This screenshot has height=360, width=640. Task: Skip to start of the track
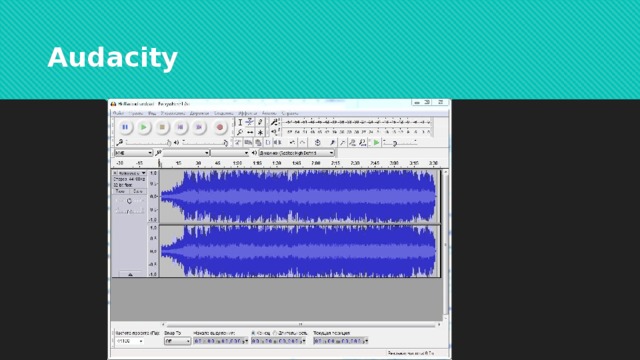click(x=180, y=127)
